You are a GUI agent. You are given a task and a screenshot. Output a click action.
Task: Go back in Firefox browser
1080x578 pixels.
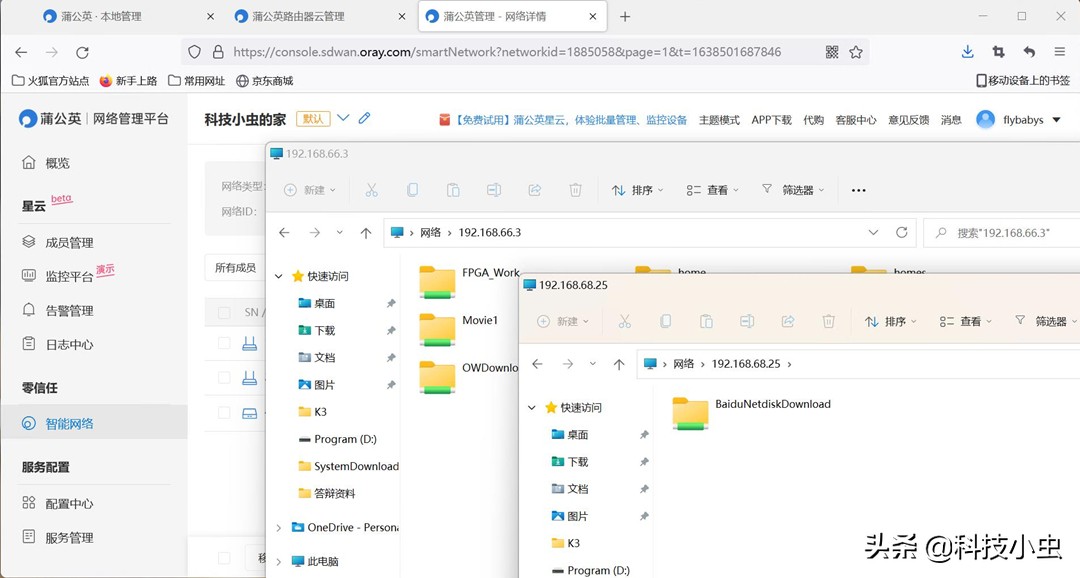[21, 52]
